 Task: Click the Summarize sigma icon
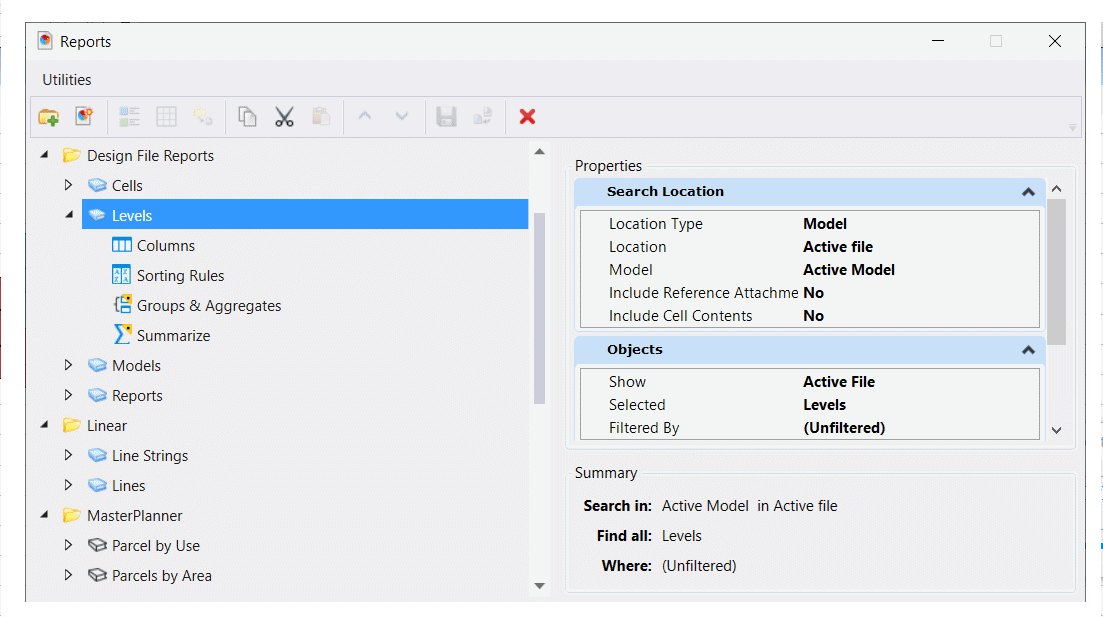coord(122,334)
